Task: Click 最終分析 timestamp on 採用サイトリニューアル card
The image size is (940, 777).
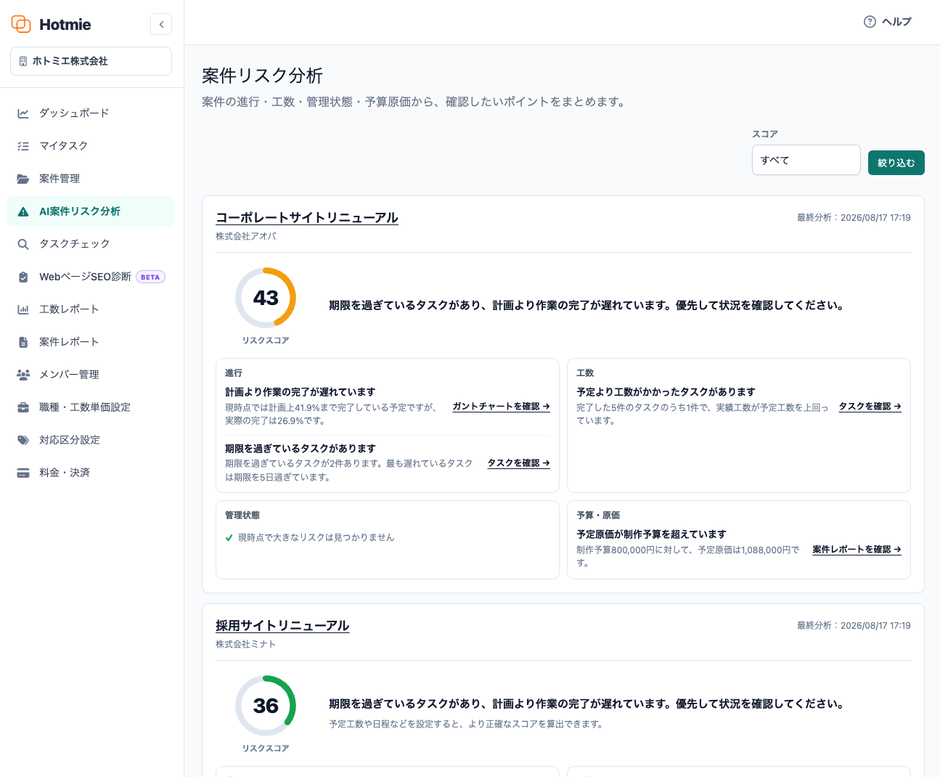Action: (x=854, y=625)
